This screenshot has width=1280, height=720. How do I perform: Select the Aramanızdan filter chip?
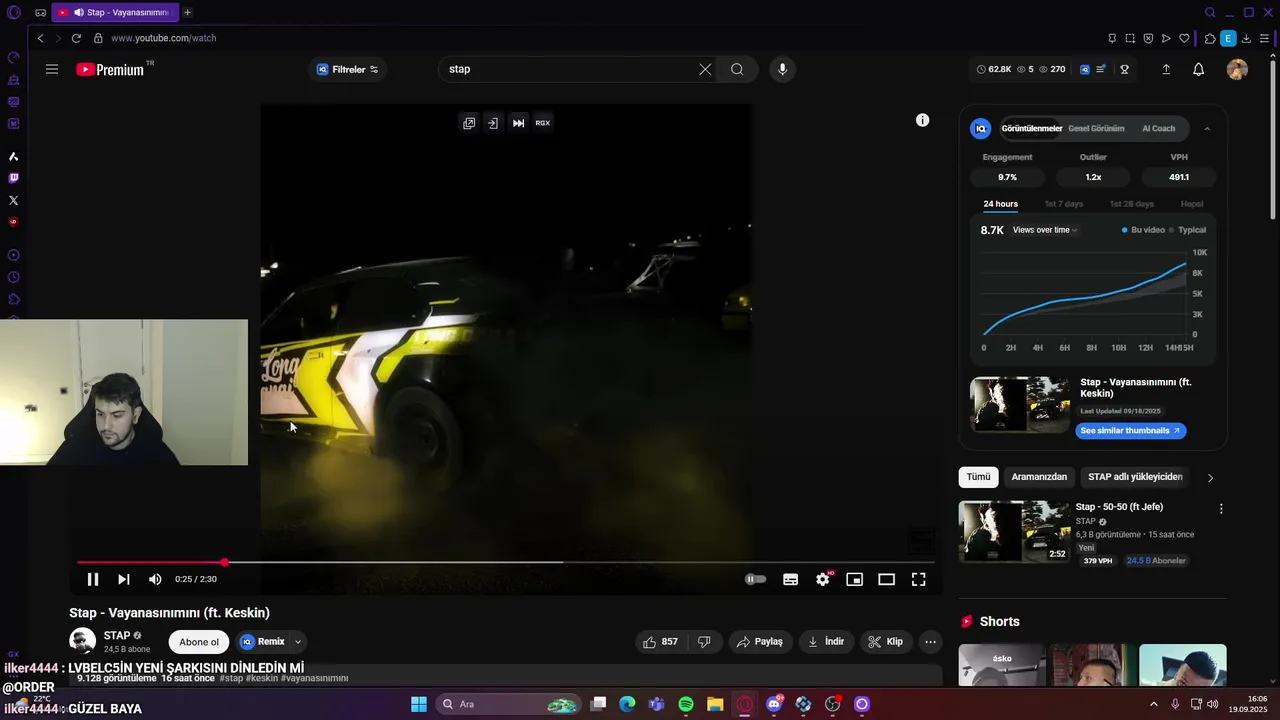click(x=1039, y=477)
